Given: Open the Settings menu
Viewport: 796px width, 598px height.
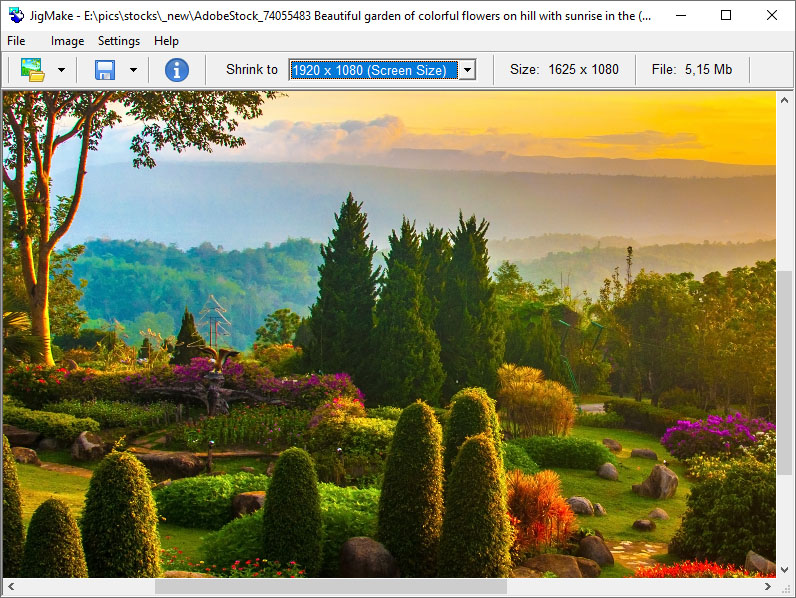Looking at the screenshot, I should tap(119, 41).
